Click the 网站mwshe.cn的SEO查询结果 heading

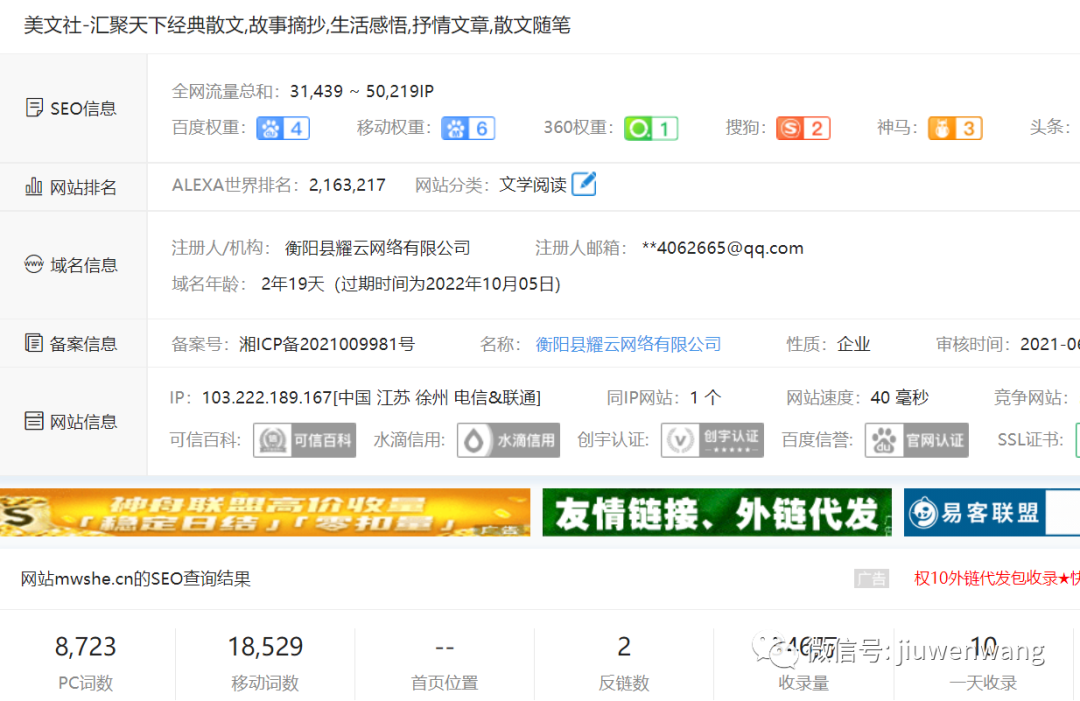coord(136,578)
